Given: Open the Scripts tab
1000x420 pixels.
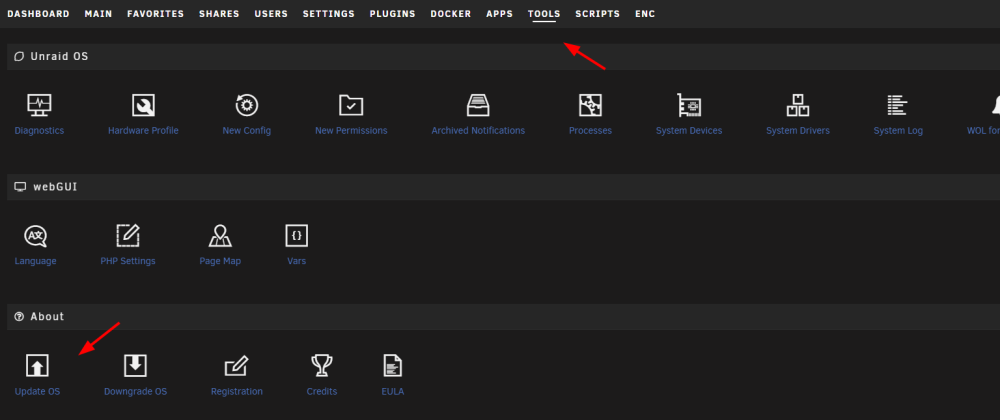Looking at the screenshot, I should pyautogui.click(x=598, y=14).
